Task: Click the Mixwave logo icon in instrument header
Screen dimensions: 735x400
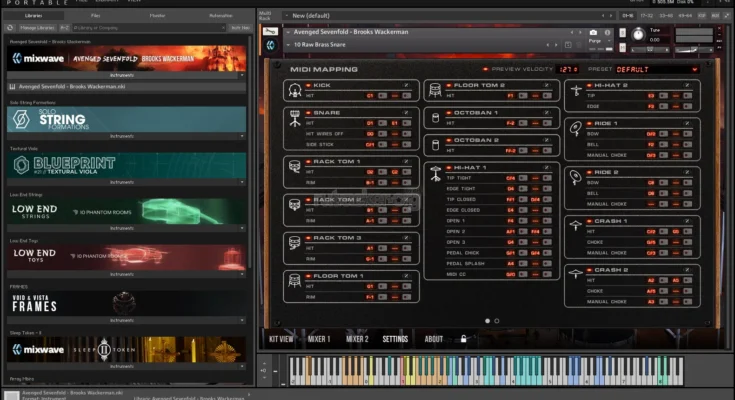Action: pos(270,45)
